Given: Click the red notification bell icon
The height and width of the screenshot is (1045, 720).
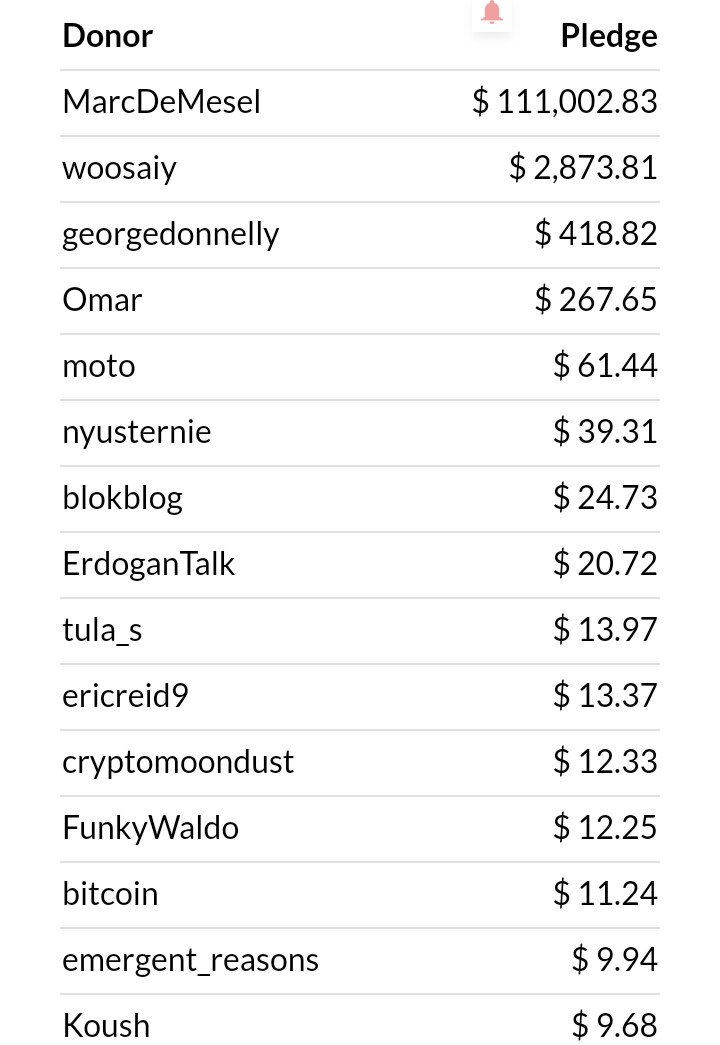Looking at the screenshot, I should pyautogui.click(x=491, y=12).
